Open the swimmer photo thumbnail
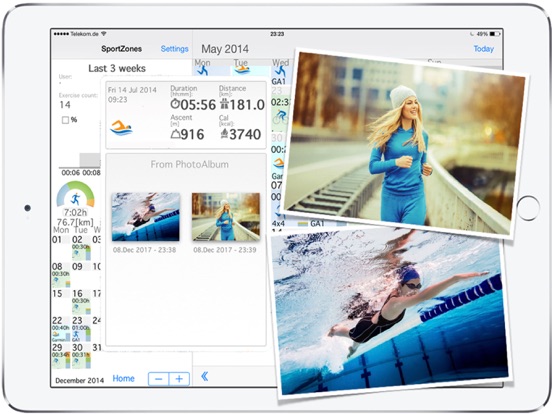This screenshot has height=414, width=552. click(x=145, y=217)
